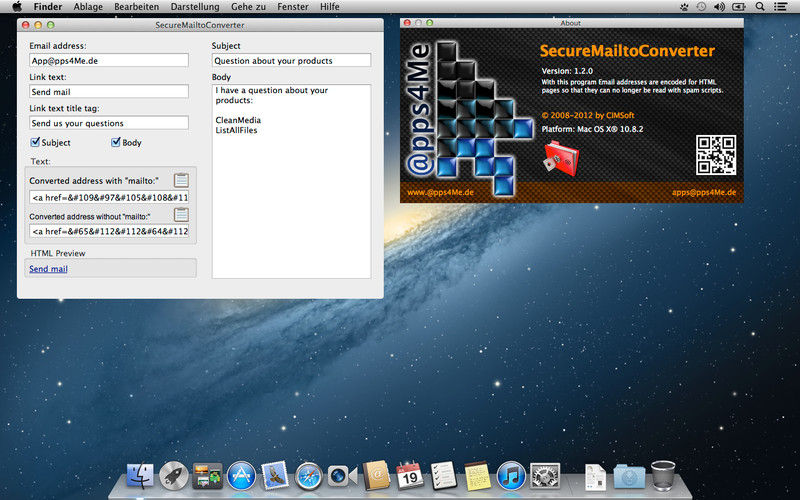Viewport: 800px width, 500px height.
Task: Click the battery status icon
Action: coord(739,7)
